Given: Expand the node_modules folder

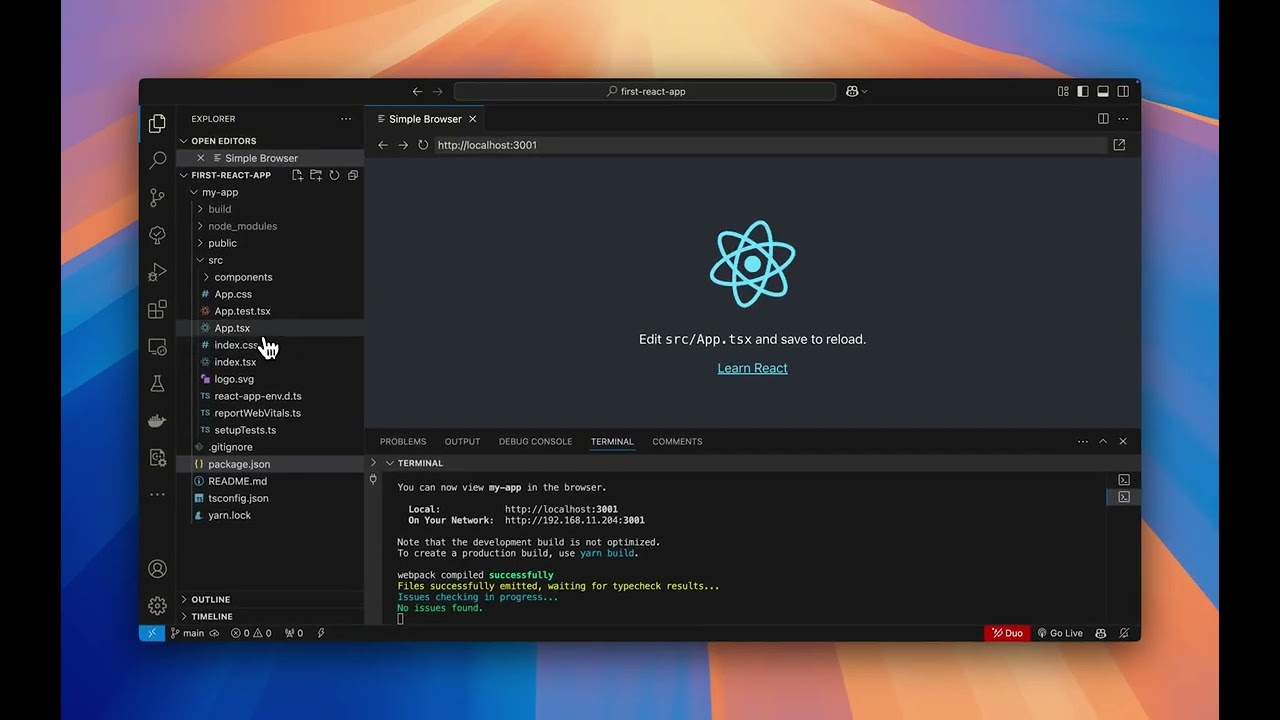Looking at the screenshot, I should [200, 226].
